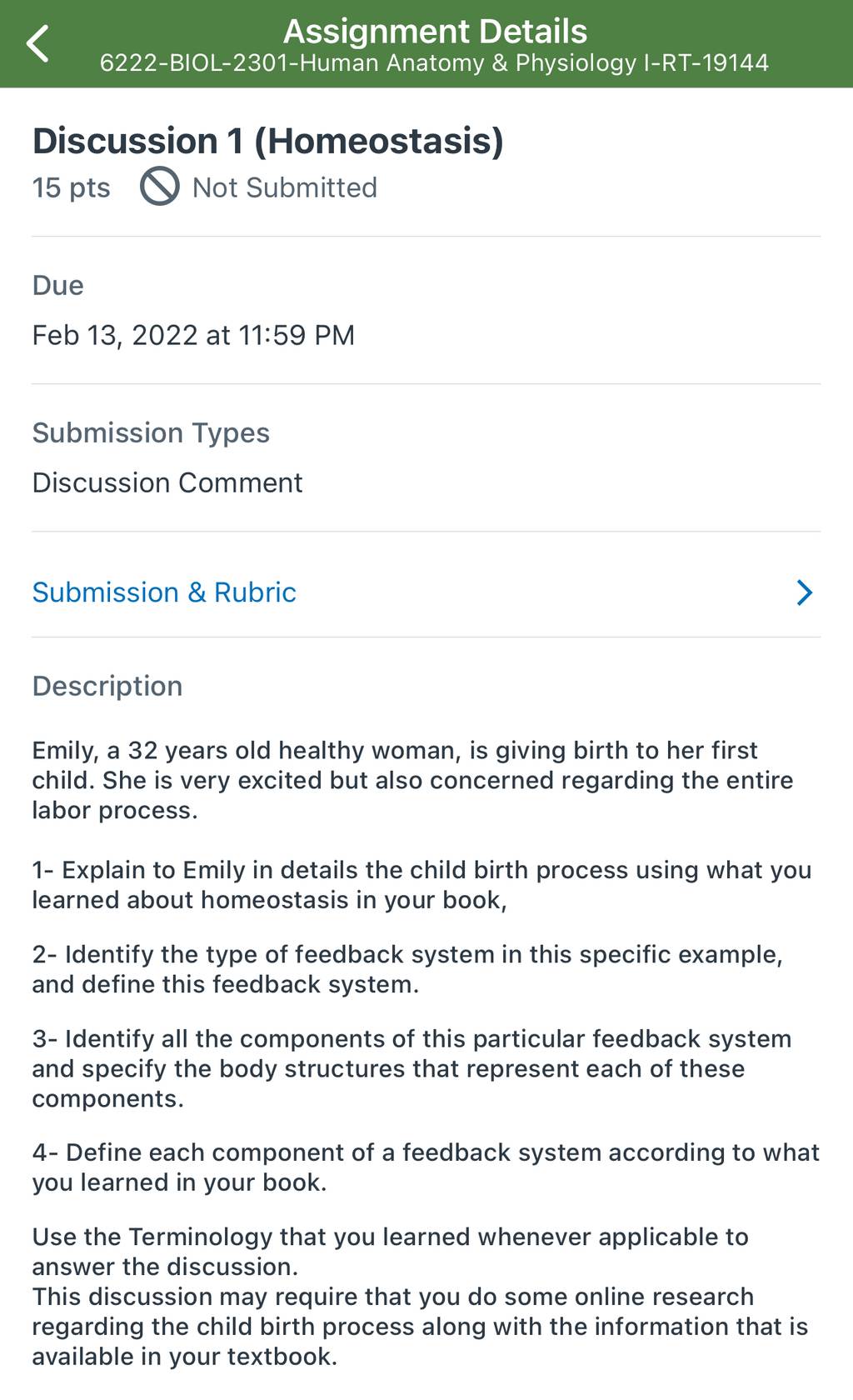Tap the Due section label
853x1400 pixels.
point(58,286)
